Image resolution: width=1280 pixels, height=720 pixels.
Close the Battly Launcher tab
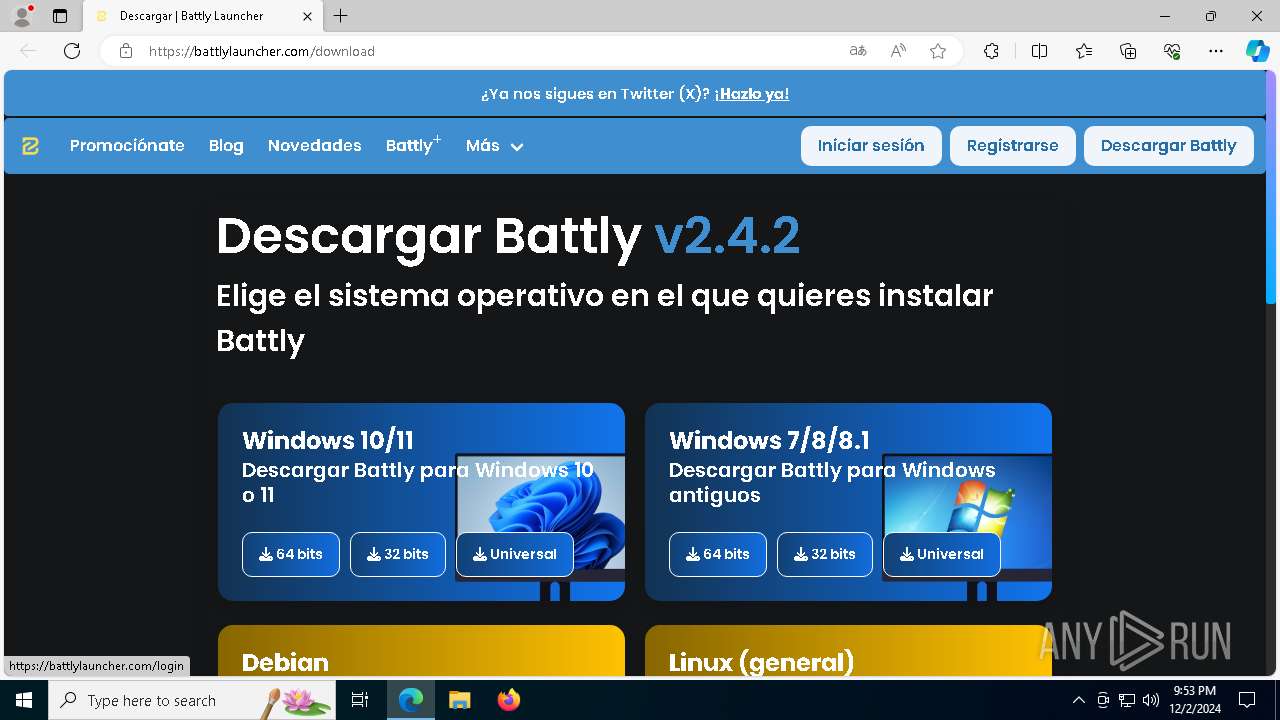click(x=308, y=16)
